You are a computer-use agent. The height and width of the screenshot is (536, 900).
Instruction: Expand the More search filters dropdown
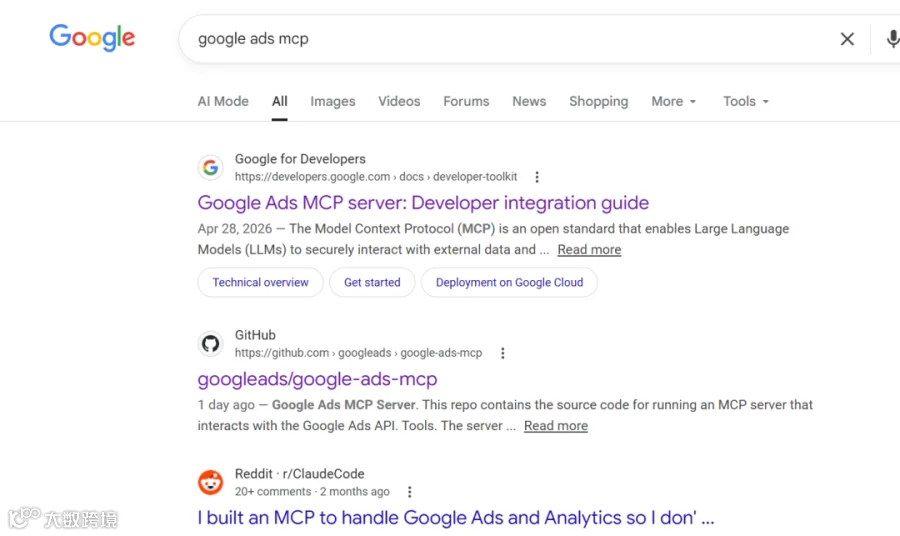coord(673,102)
